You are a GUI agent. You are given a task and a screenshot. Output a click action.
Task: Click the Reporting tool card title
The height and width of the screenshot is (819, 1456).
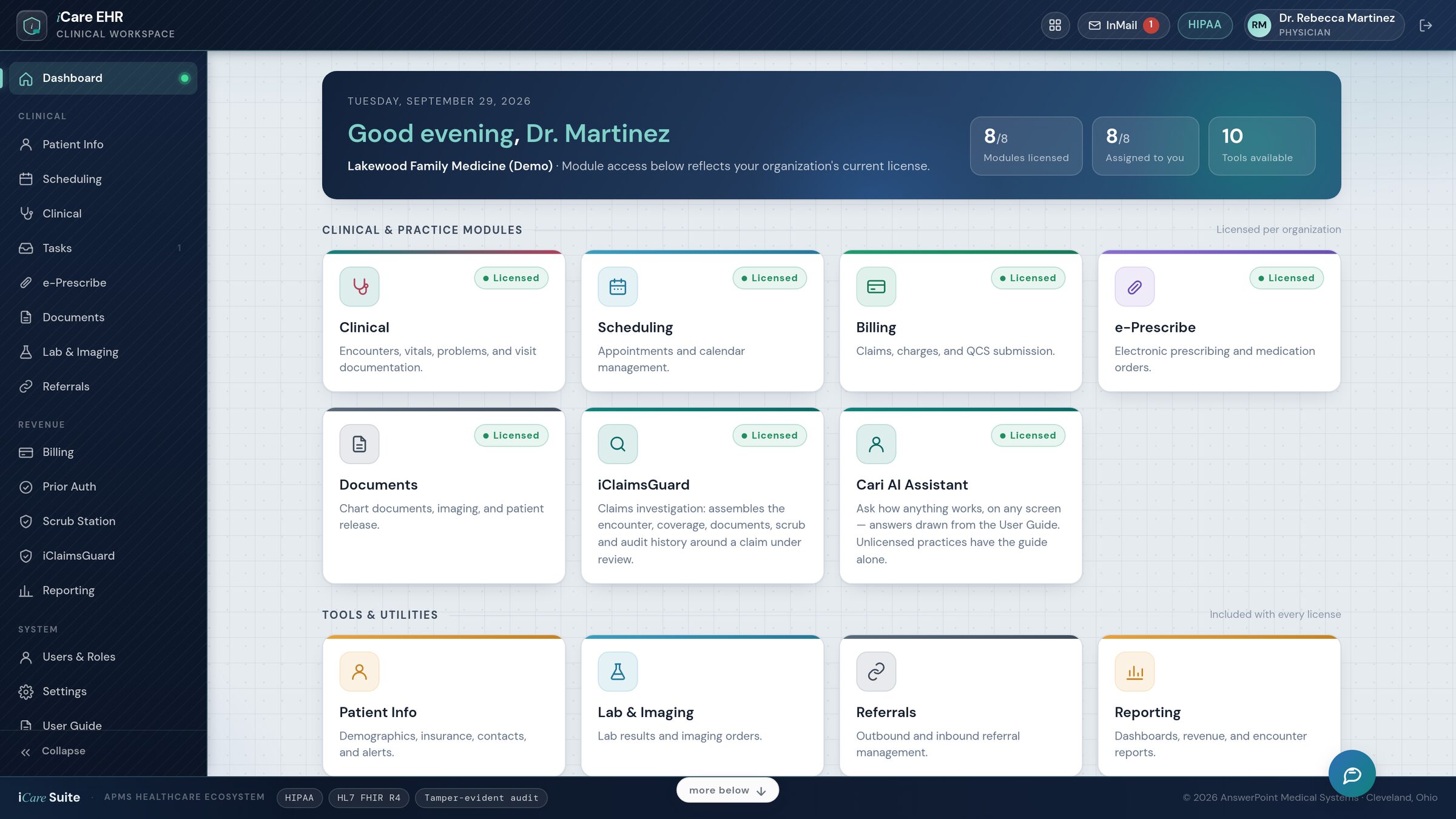tap(1147, 712)
